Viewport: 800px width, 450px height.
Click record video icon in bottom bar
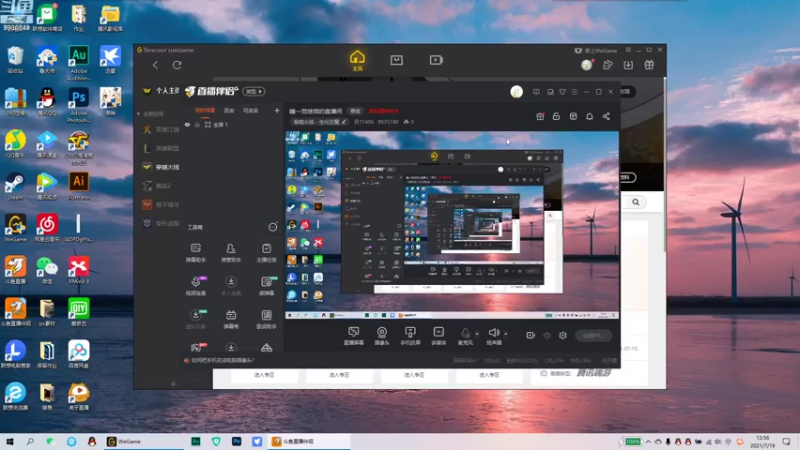(531, 335)
